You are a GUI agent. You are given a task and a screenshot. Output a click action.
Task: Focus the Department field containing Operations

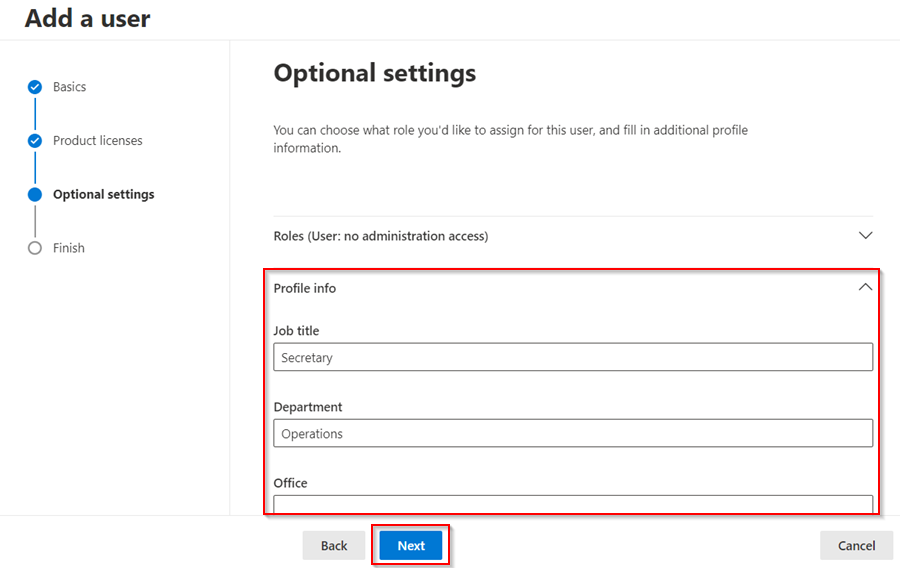coord(573,433)
